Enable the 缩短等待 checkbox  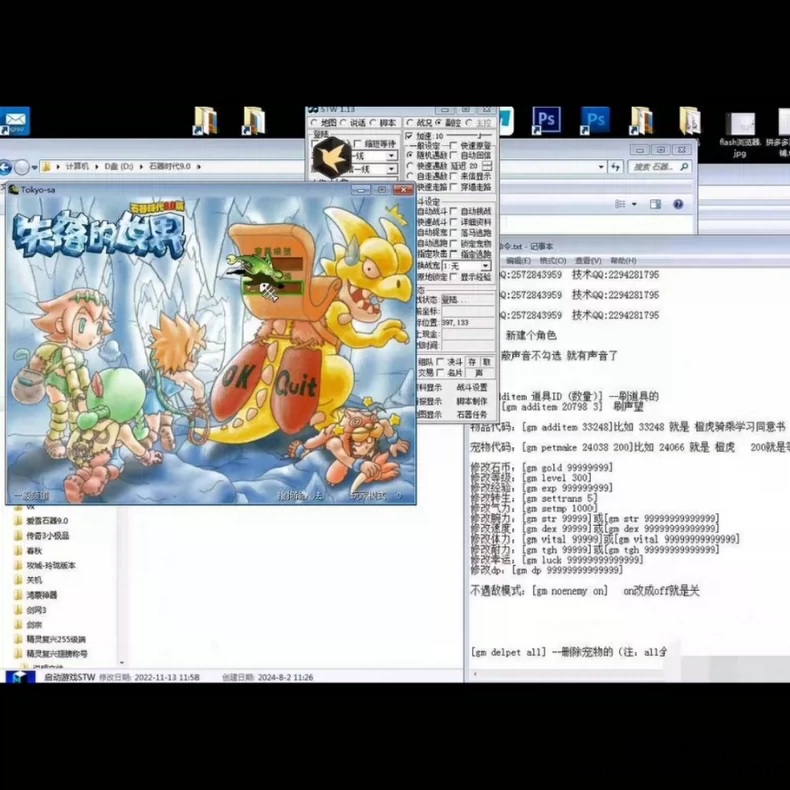(x=358, y=144)
